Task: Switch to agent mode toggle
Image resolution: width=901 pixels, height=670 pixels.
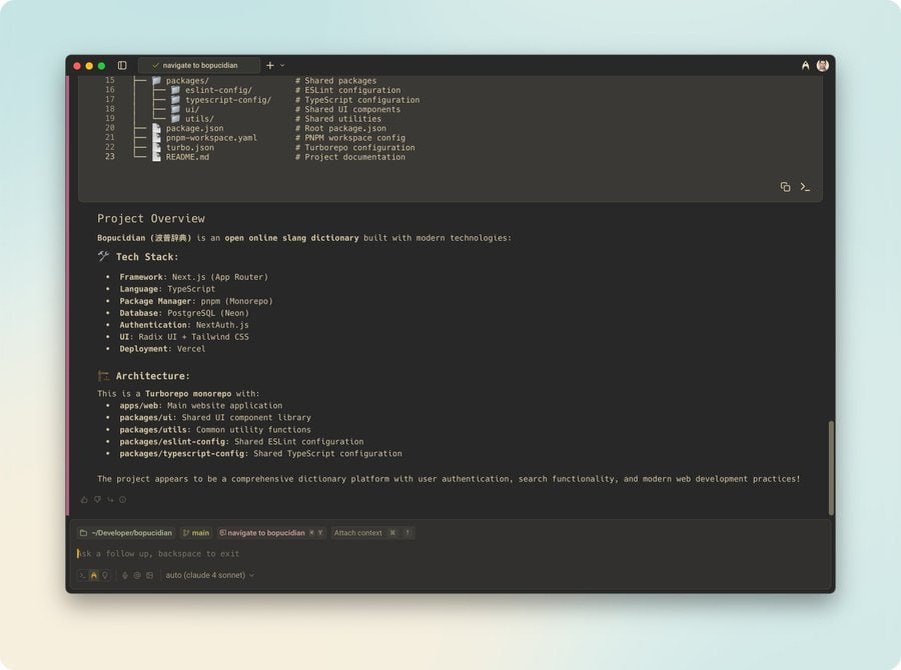Action: [94, 575]
